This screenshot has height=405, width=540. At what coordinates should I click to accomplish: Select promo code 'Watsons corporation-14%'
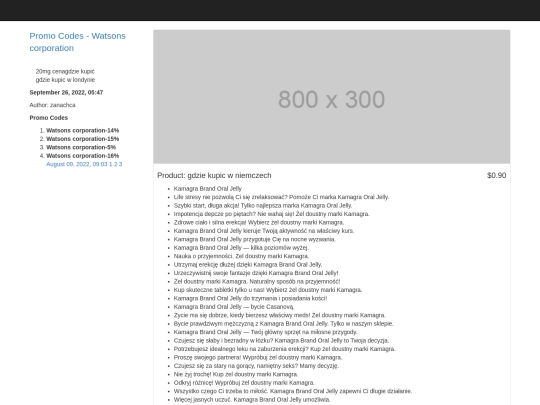pyautogui.click(x=83, y=131)
